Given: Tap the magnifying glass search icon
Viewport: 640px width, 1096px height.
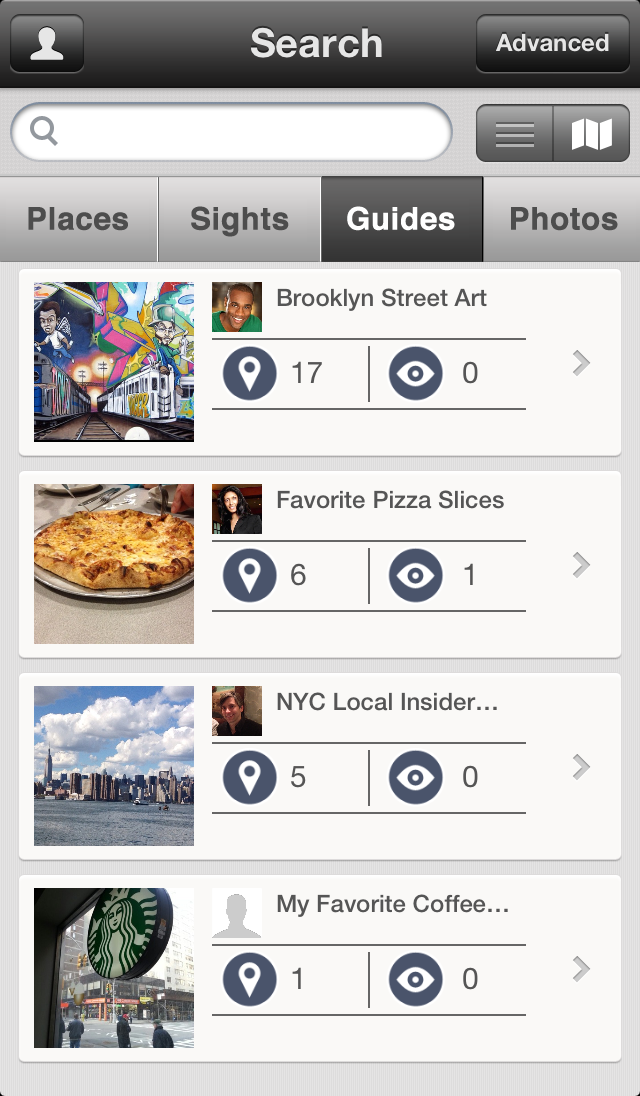Looking at the screenshot, I should 44,131.
